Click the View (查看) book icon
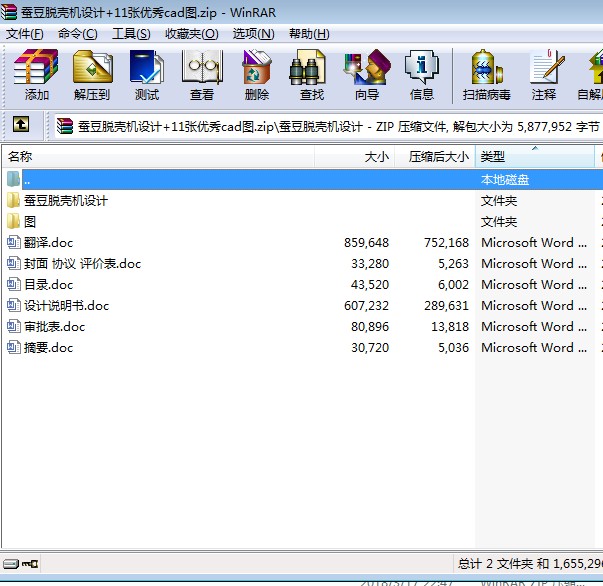 point(202,67)
